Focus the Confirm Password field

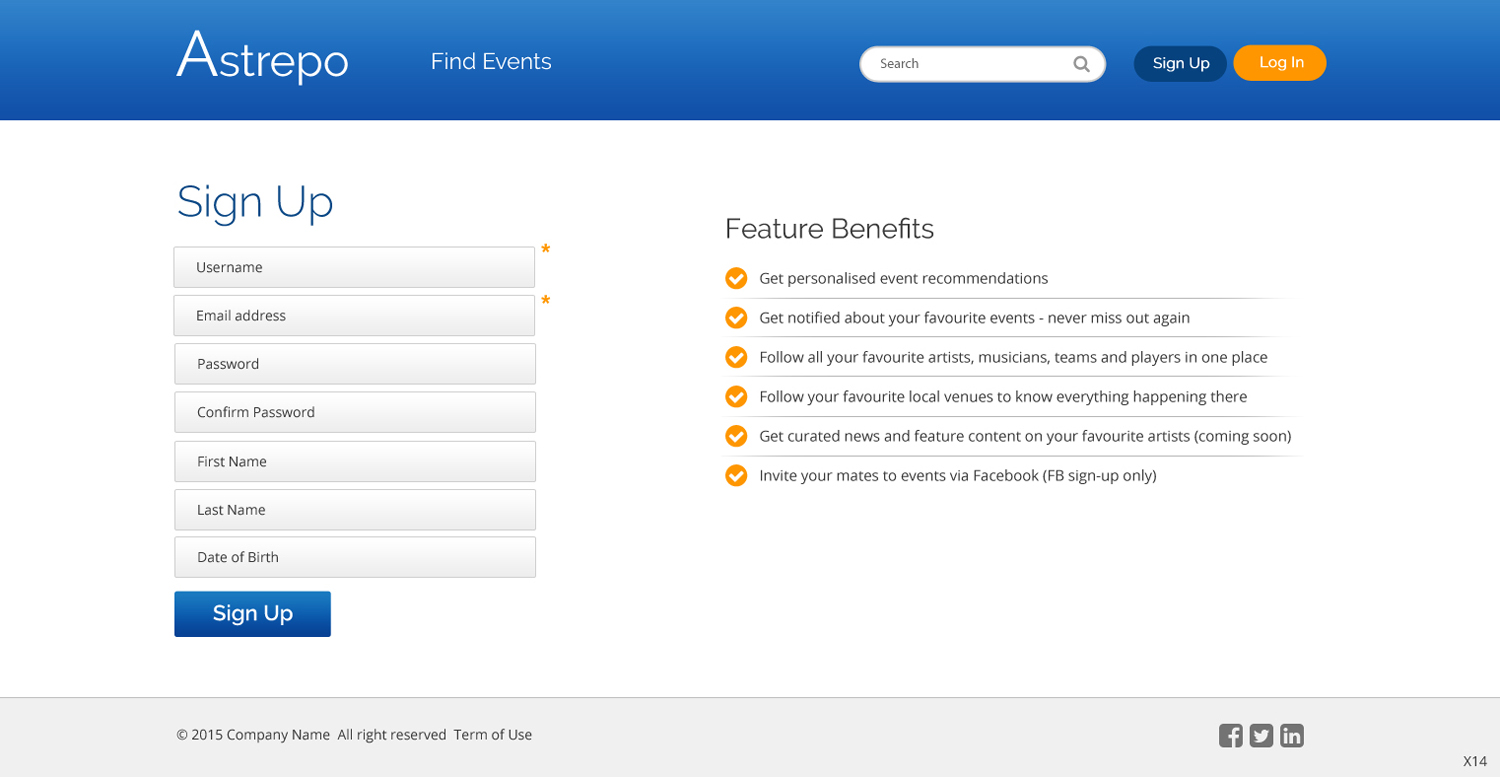tap(355, 412)
